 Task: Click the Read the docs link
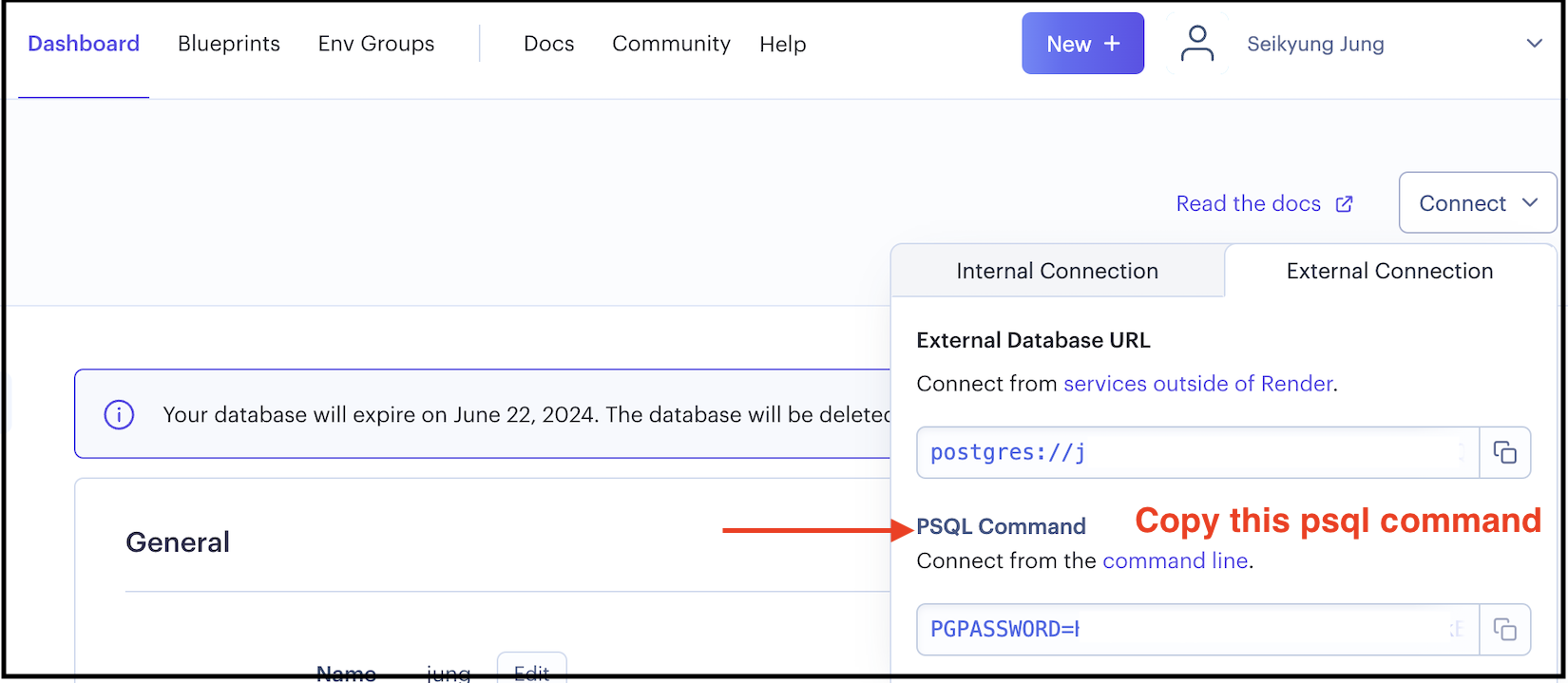[1248, 204]
